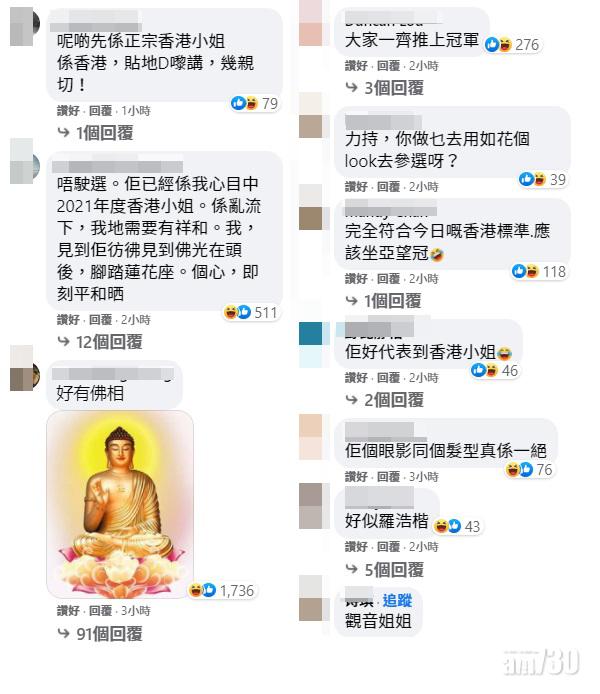View reactions with count 79
This screenshot has width=600, height=694.
click(x=255, y=104)
